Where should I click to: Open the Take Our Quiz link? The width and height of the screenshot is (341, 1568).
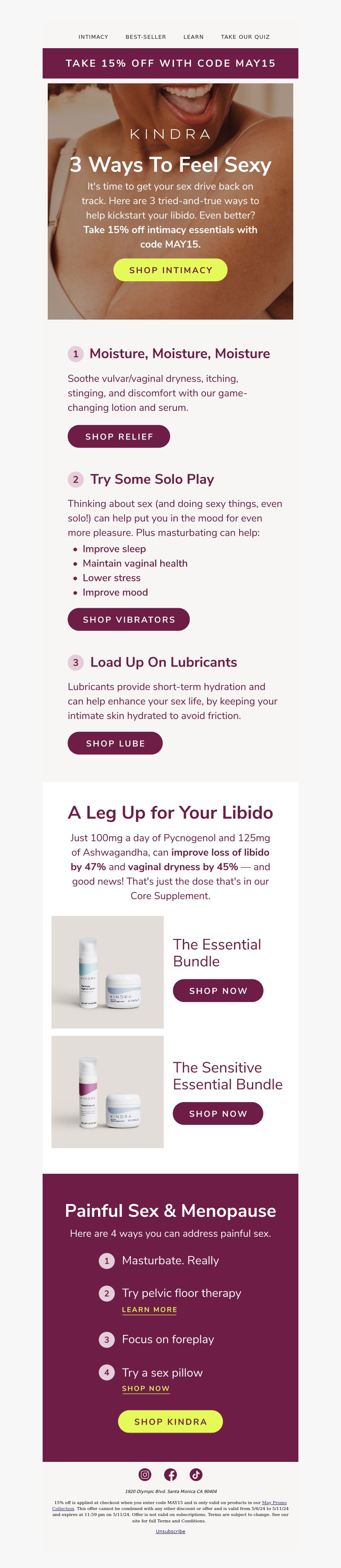[245, 37]
